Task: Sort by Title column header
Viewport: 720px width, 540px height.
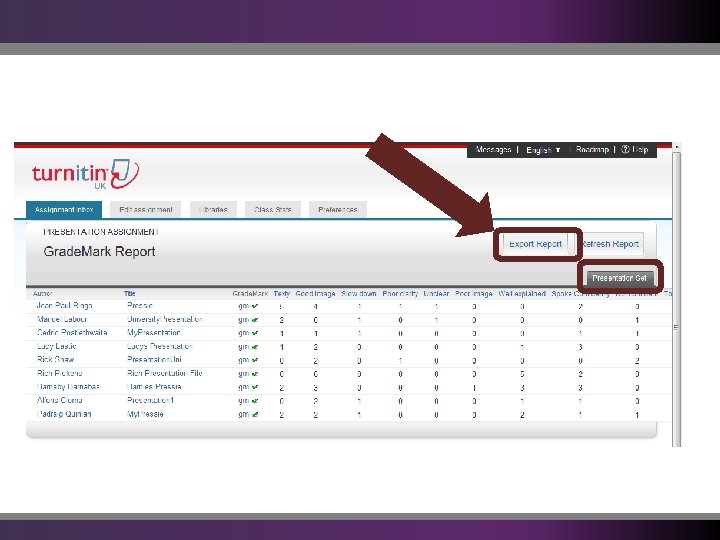Action: (x=129, y=293)
